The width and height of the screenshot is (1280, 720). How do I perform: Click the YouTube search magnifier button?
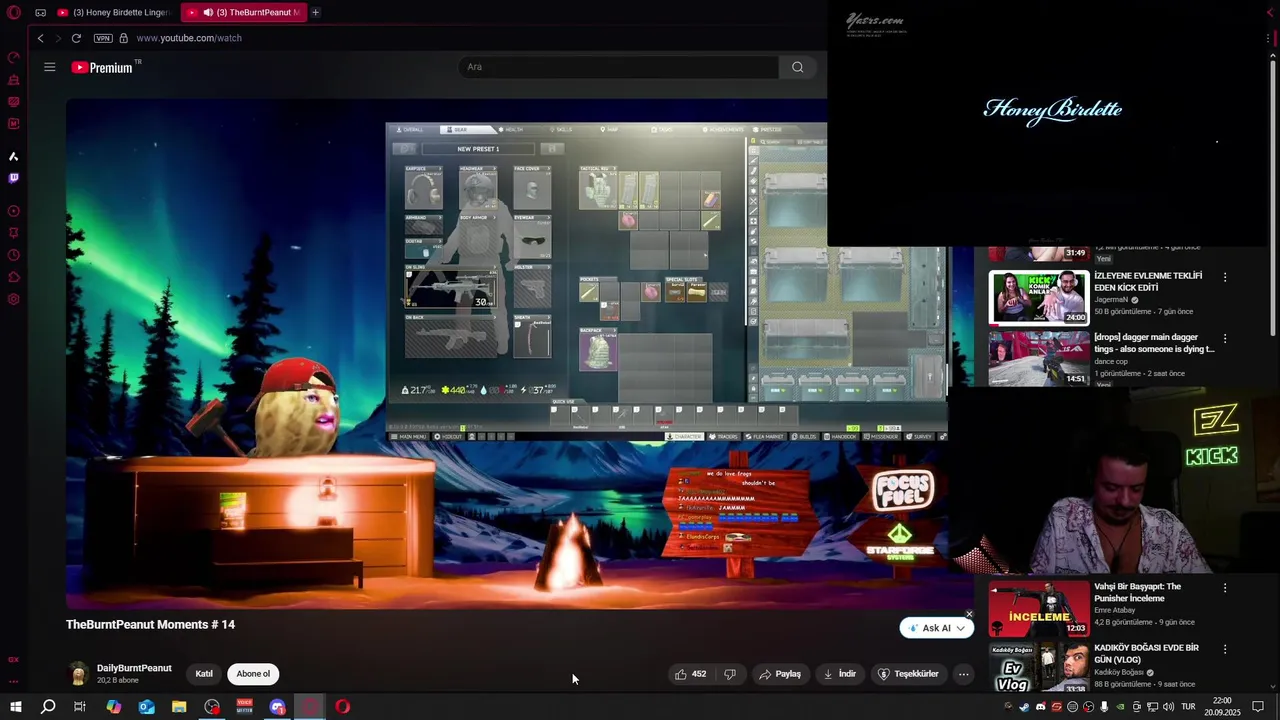click(797, 67)
